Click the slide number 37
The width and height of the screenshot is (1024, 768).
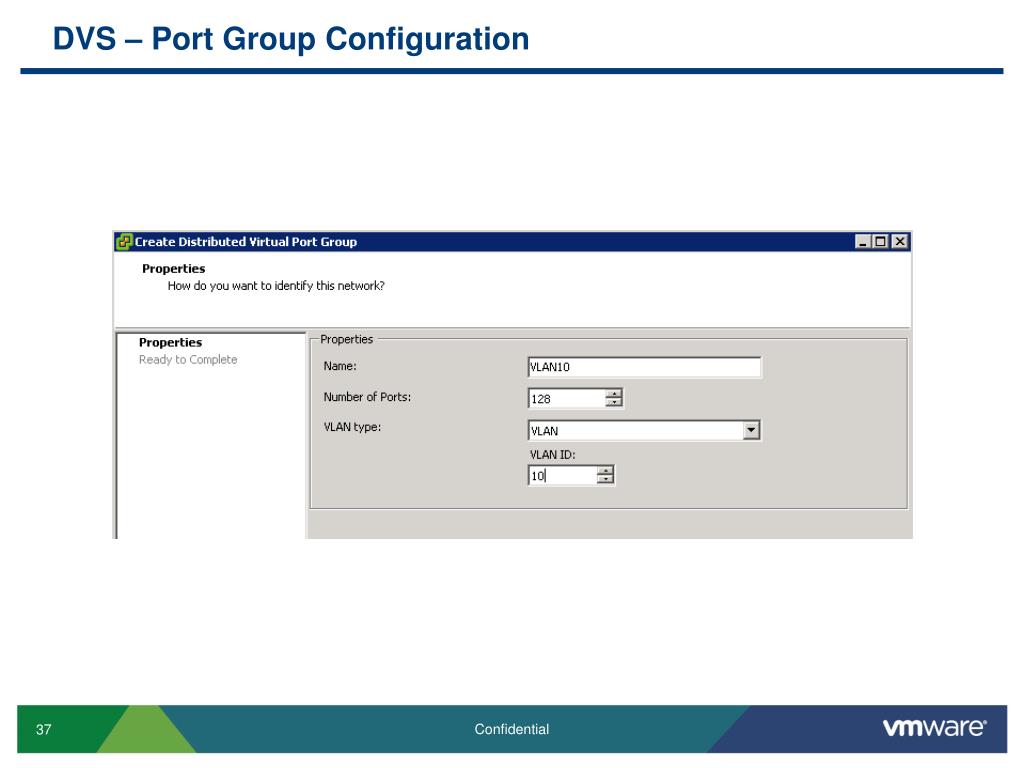click(44, 729)
